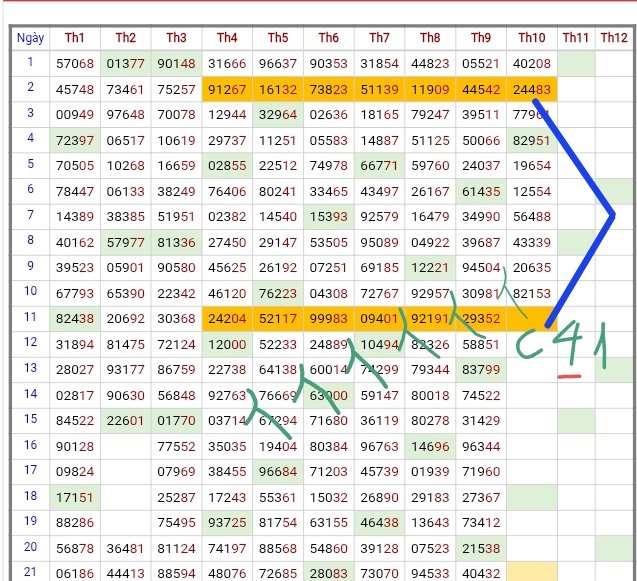The height and width of the screenshot is (581, 637).
Task: Select cell with value 61435
Action: click(481, 191)
